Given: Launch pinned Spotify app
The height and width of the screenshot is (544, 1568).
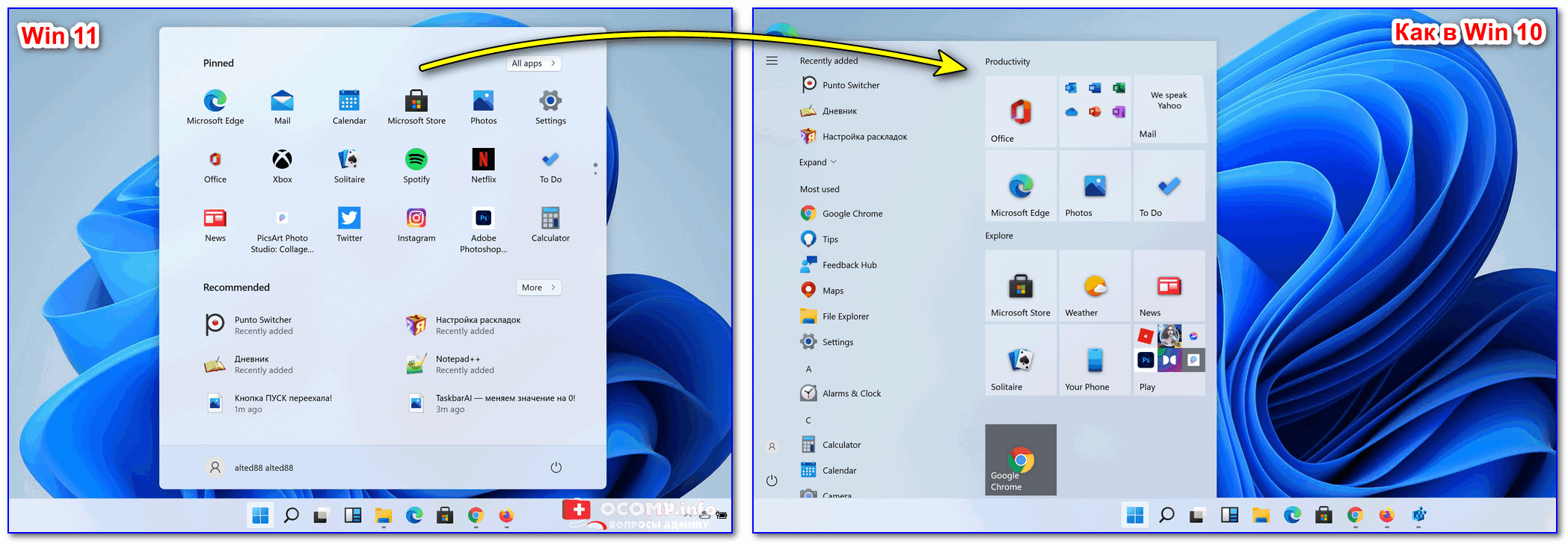Looking at the screenshot, I should click(x=416, y=166).
